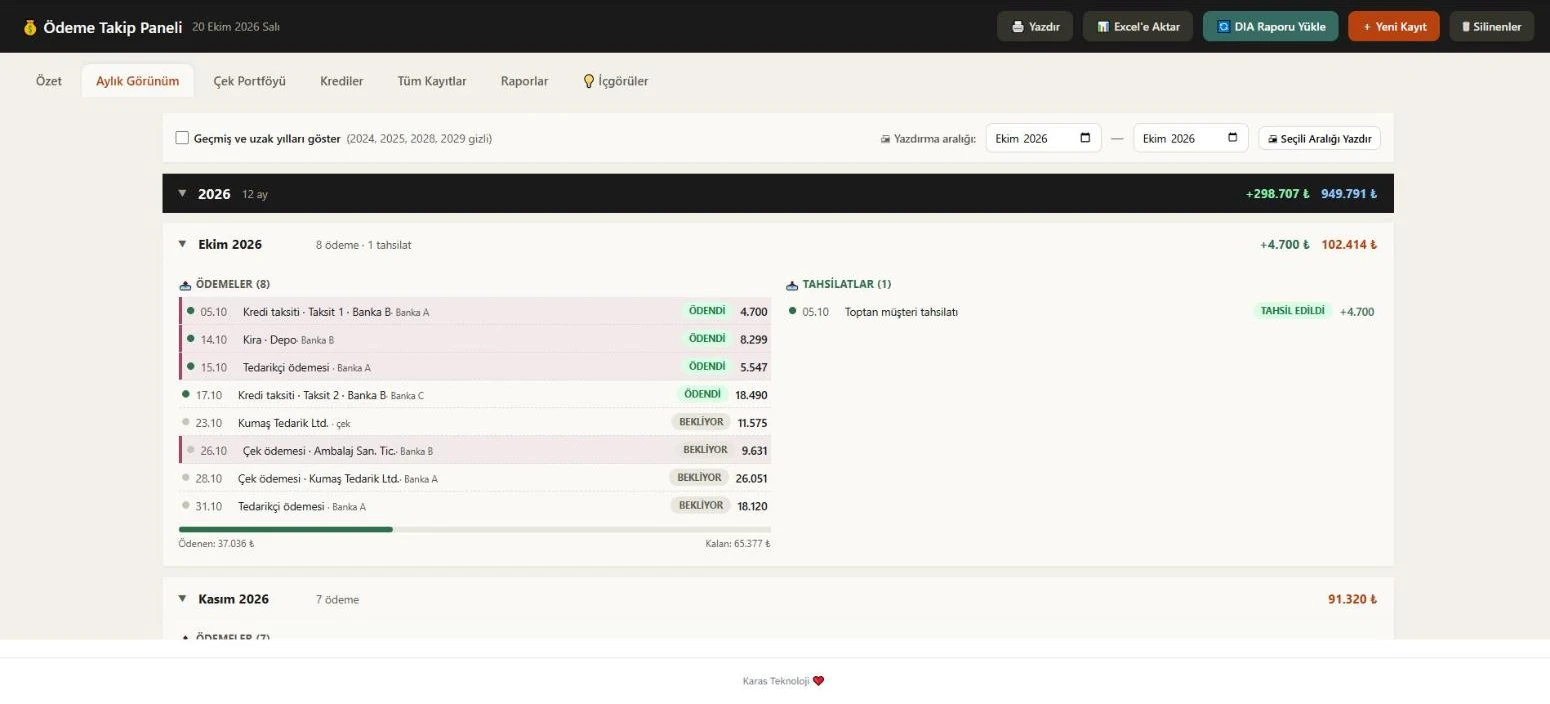Collapse the Ekim 2026 month section

(x=182, y=244)
